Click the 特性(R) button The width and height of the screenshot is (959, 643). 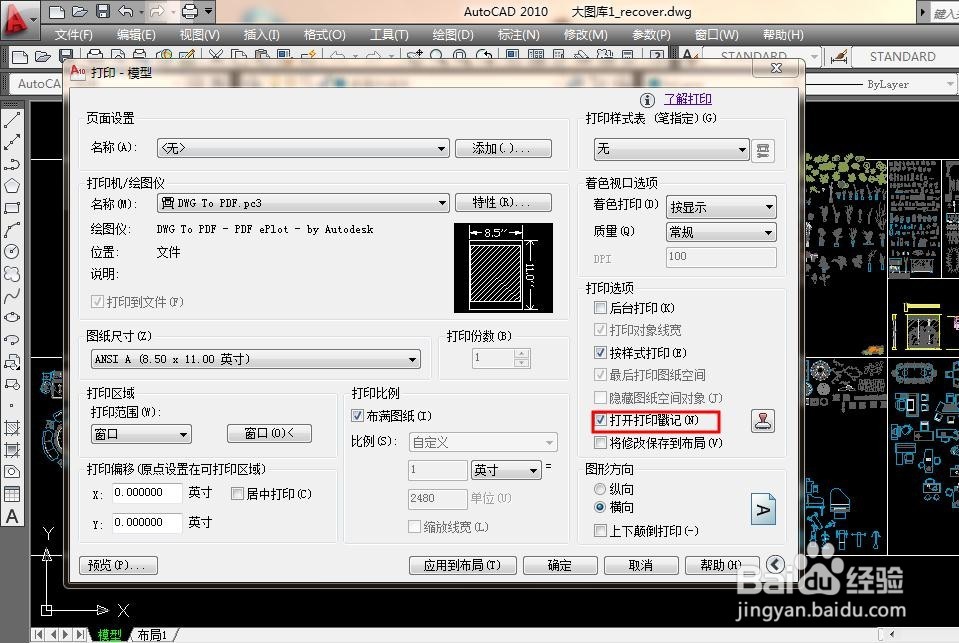503,203
